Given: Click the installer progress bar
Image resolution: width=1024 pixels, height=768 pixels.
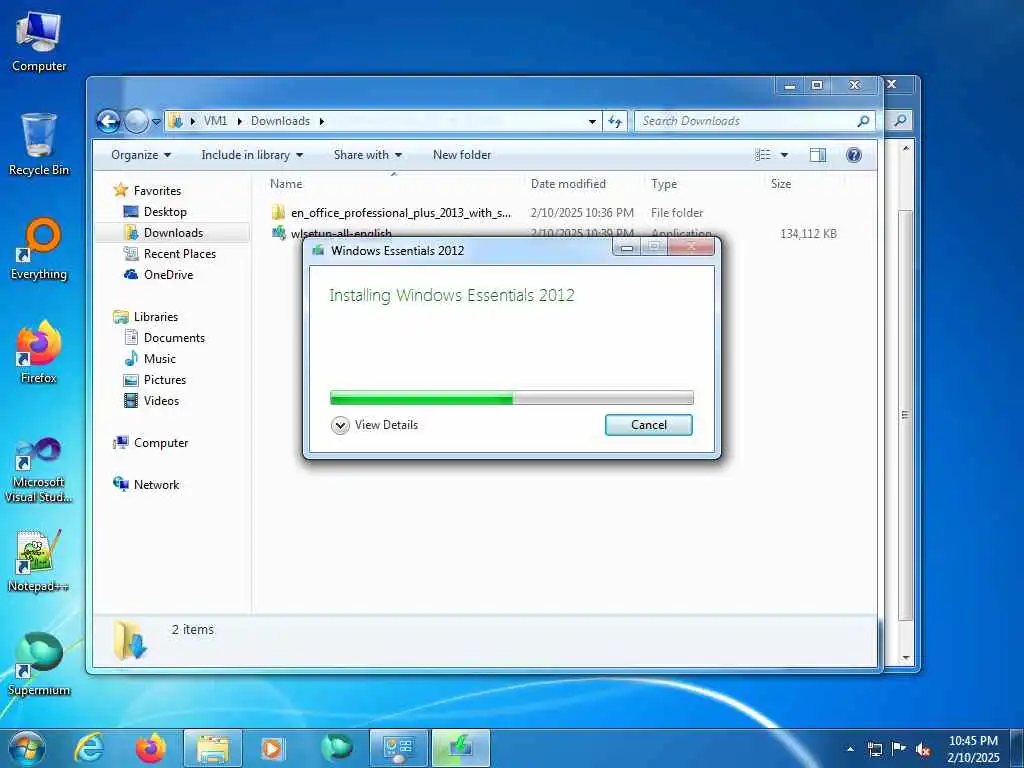Looking at the screenshot, I should [512, 398].
